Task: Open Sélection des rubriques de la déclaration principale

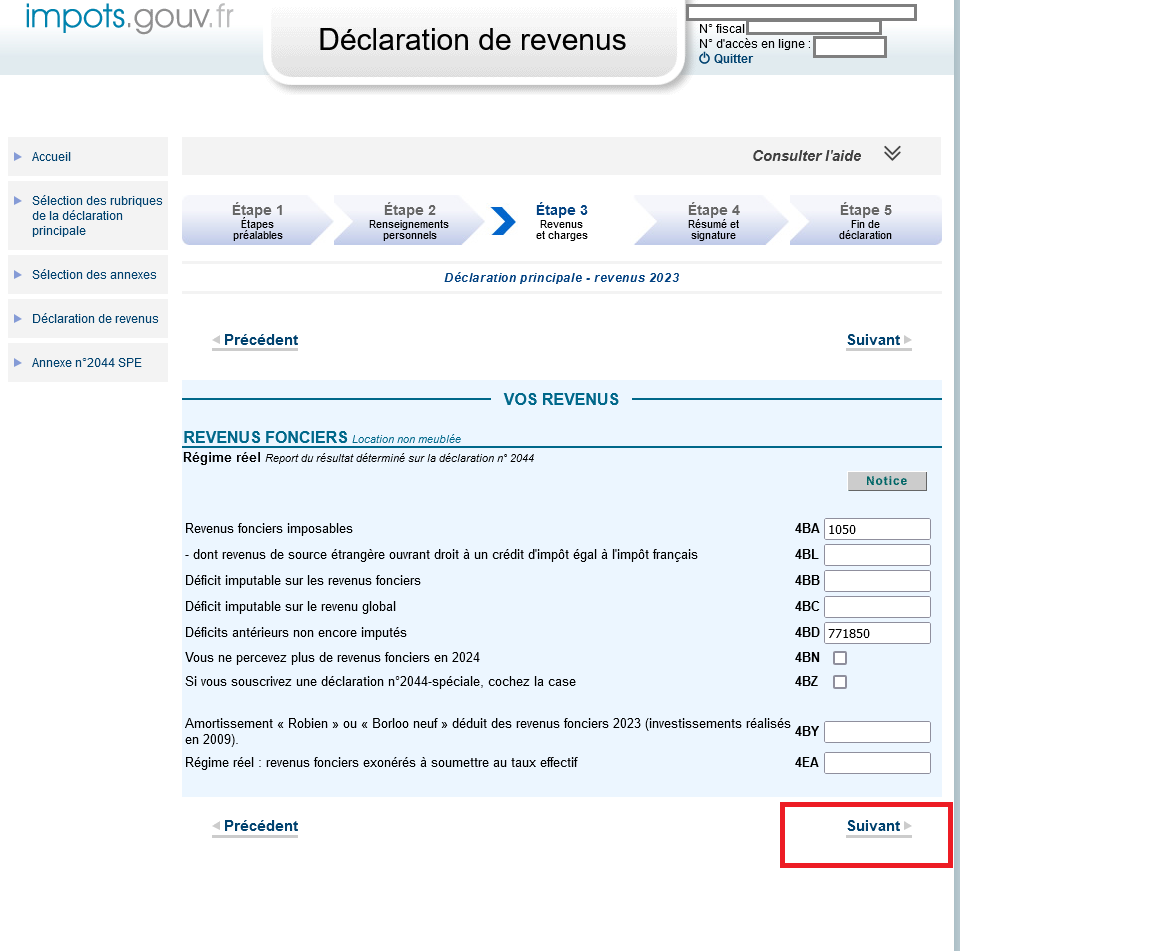Action: coord(96,216)
